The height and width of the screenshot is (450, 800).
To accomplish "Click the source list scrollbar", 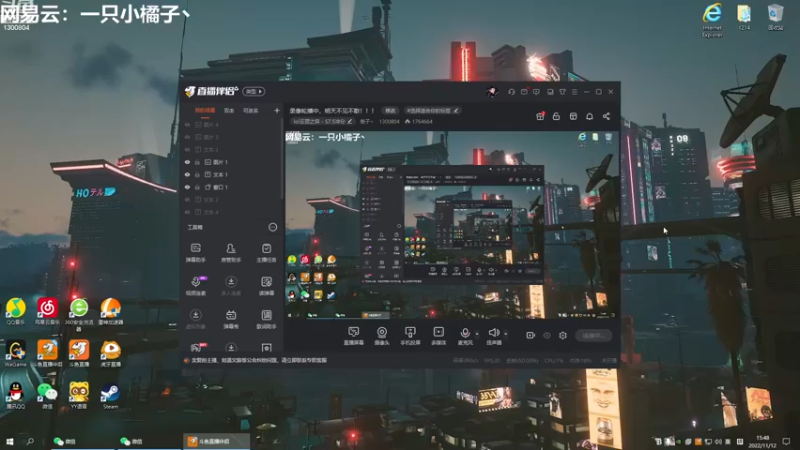I will (x=282, y=158).
